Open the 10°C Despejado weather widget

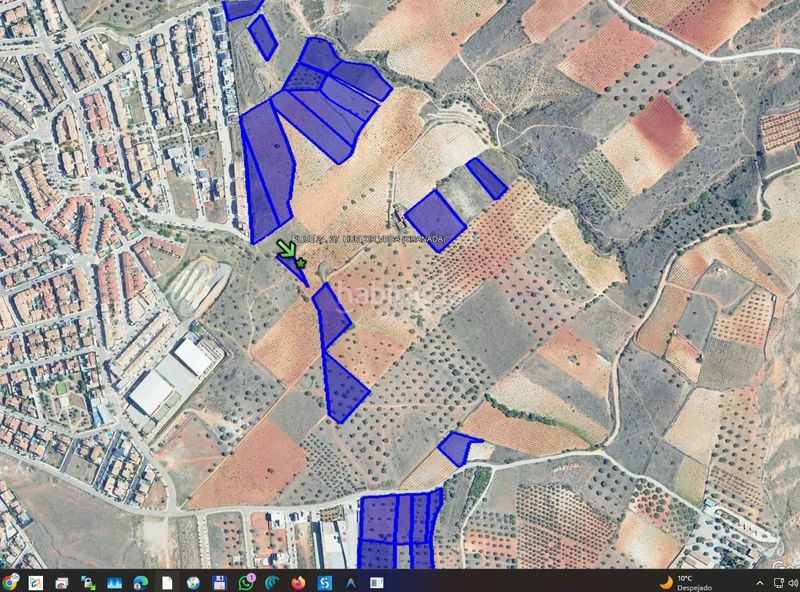[x=686, y=582]
